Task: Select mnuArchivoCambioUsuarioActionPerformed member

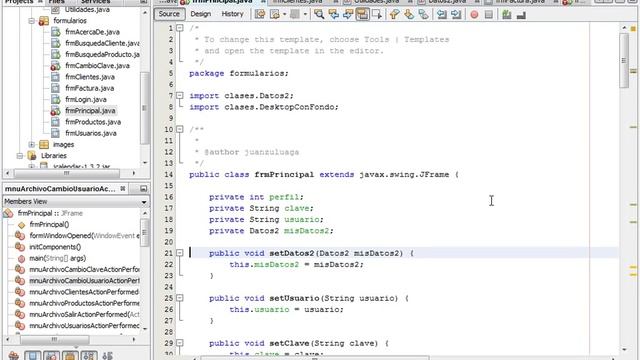Action: tap(84, 281)
